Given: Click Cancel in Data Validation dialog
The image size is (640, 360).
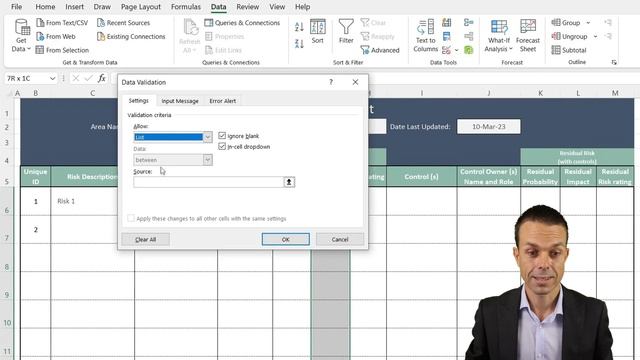Looking at the screenshot, I should (x=340, y=239).
